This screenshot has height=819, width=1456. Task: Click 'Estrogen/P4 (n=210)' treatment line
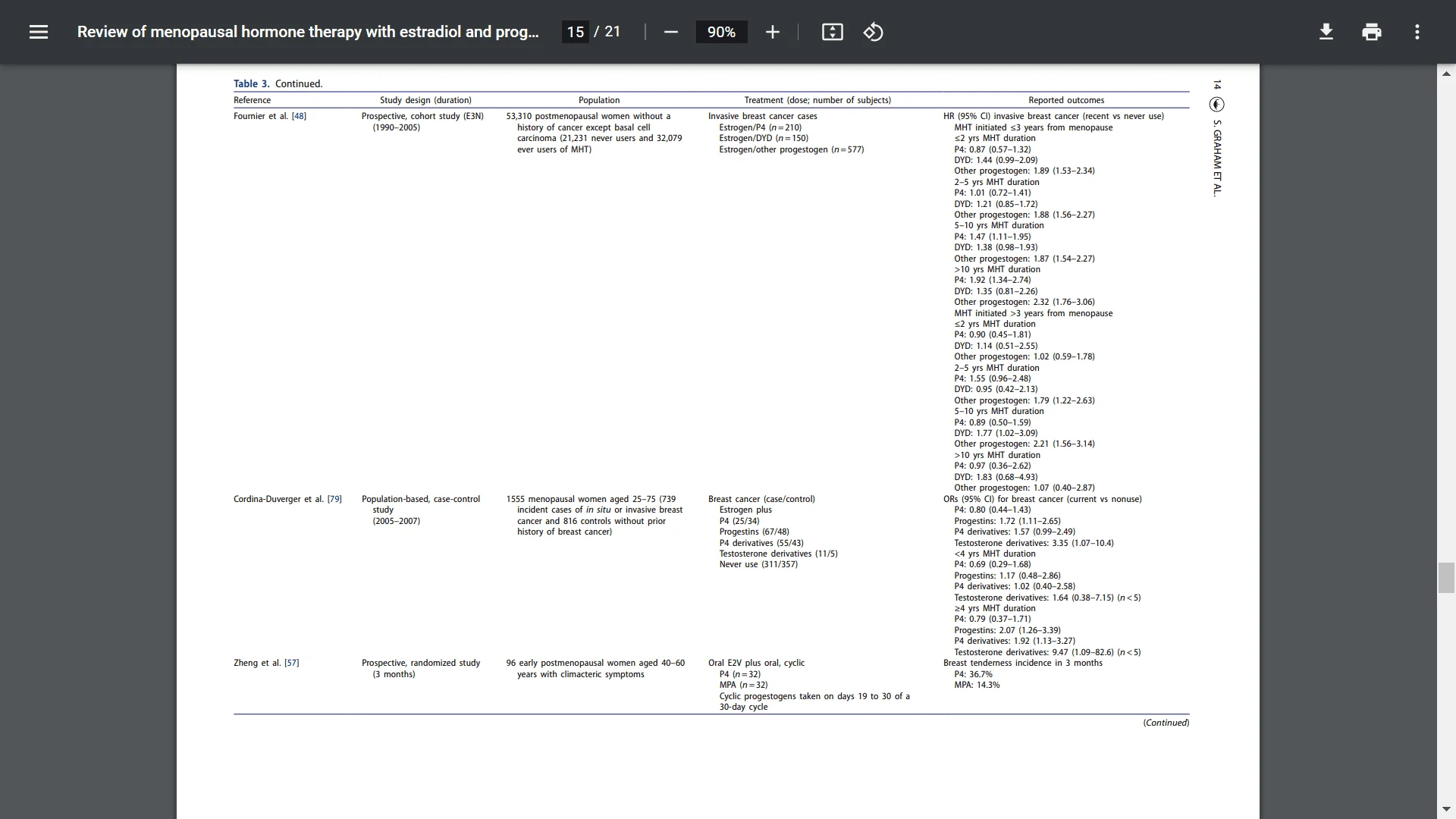(761, 127)
